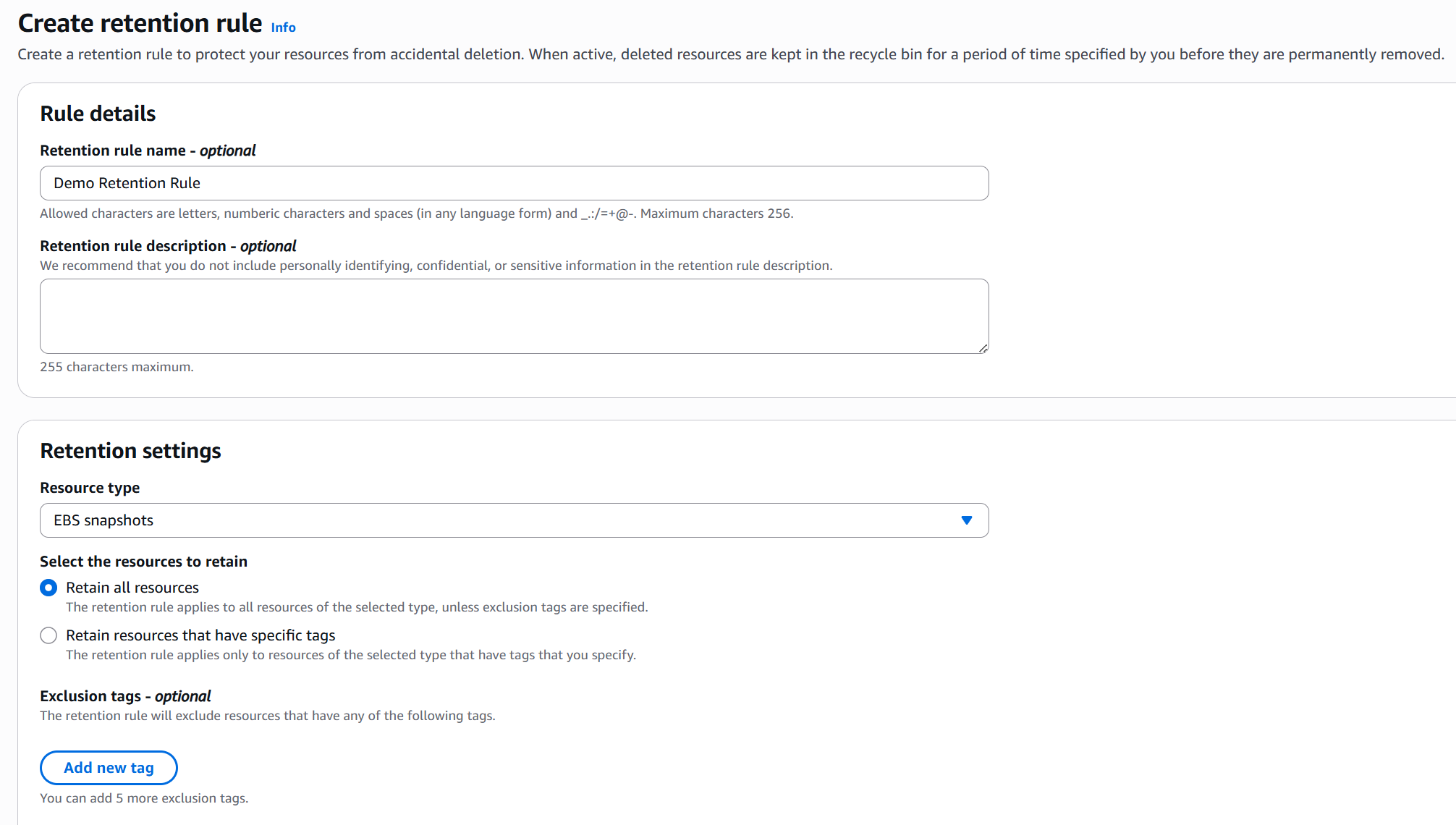Click the description textarea resize handle
The width and height of the screenshot is (1456, 825).
click(983, 348)
